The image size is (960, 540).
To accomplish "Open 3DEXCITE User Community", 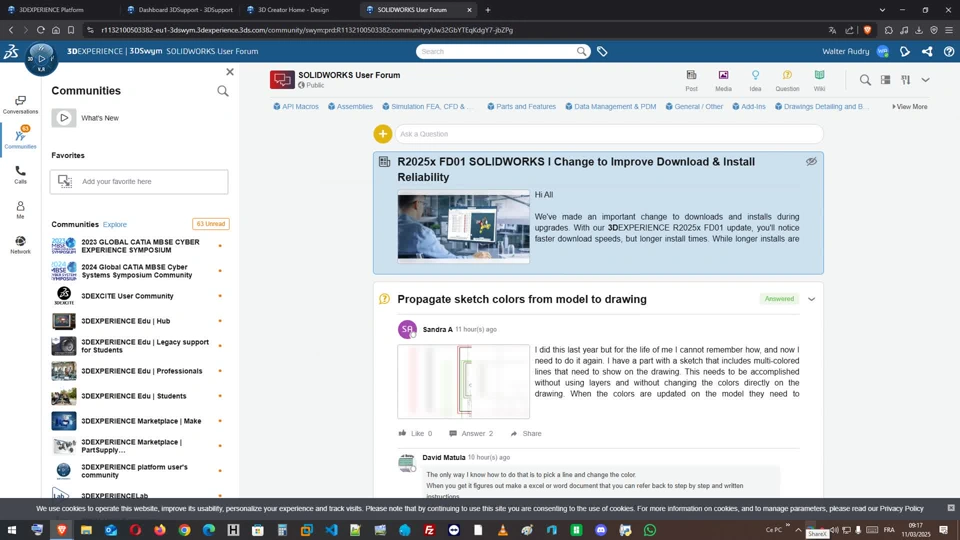I will point(127,296).
